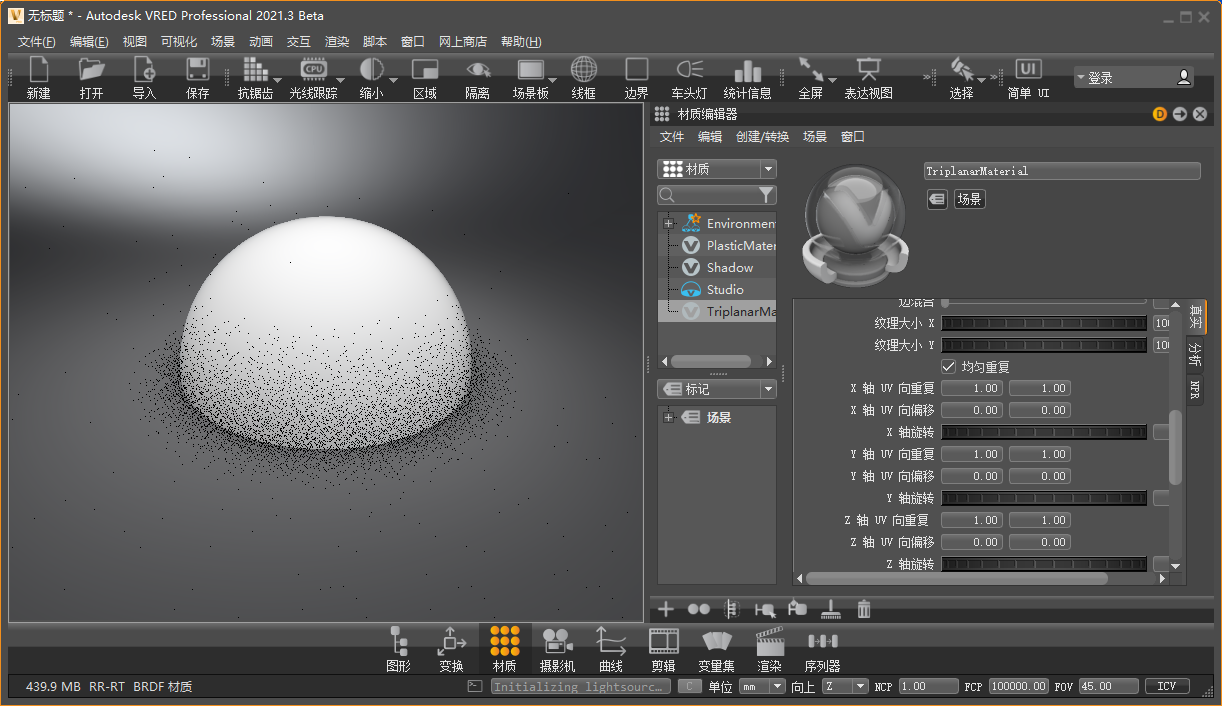Click the 抗锯齿 antialiasing toolbar icon
This screenshot has height=706, width=1222.
point(255,70)
